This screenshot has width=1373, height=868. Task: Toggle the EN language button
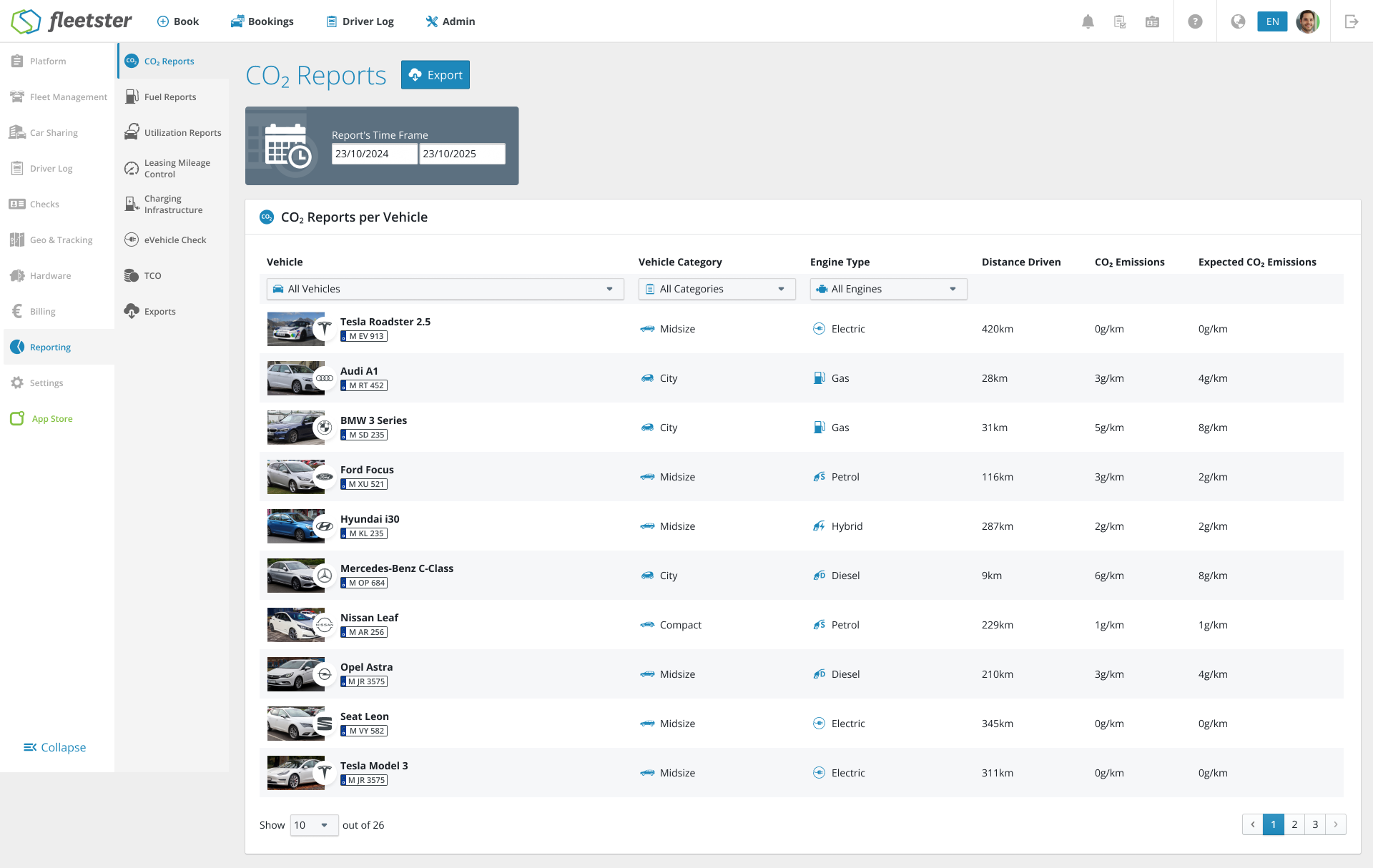point(1272,21)
